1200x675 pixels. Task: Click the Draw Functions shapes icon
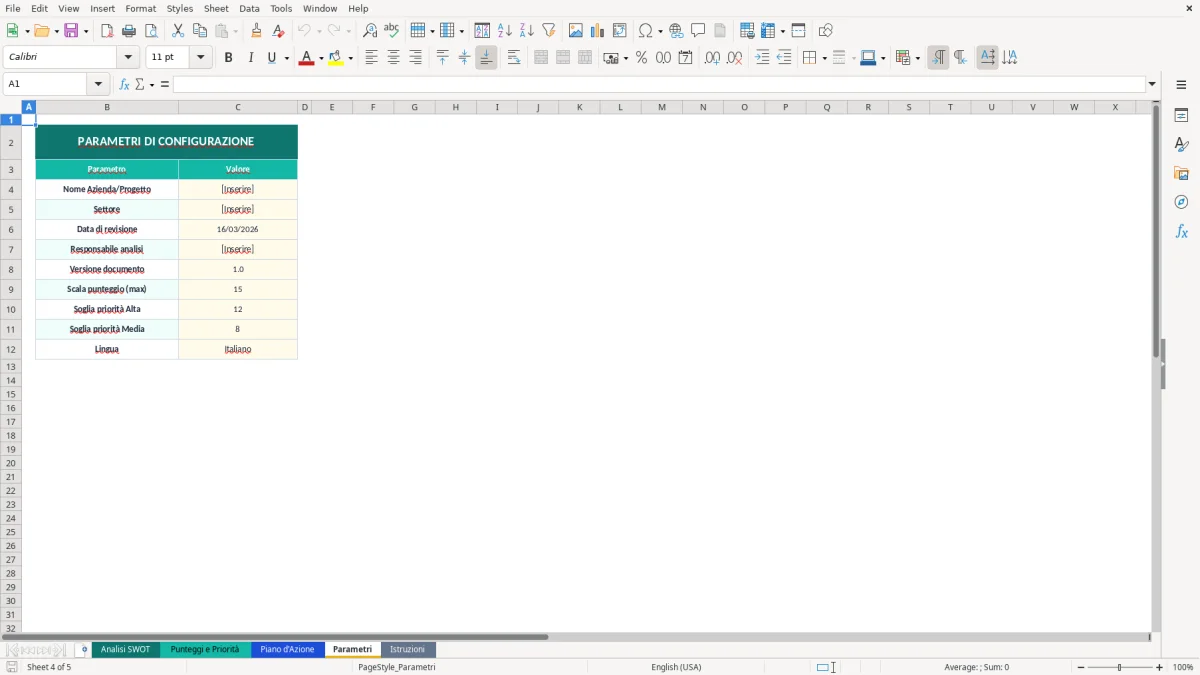click(826, 31)
